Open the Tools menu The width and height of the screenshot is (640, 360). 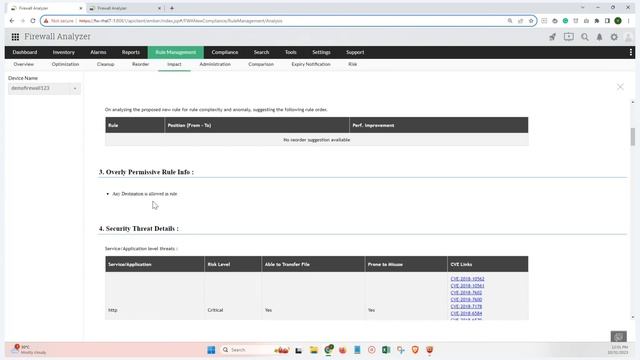(x=291, y=52)
